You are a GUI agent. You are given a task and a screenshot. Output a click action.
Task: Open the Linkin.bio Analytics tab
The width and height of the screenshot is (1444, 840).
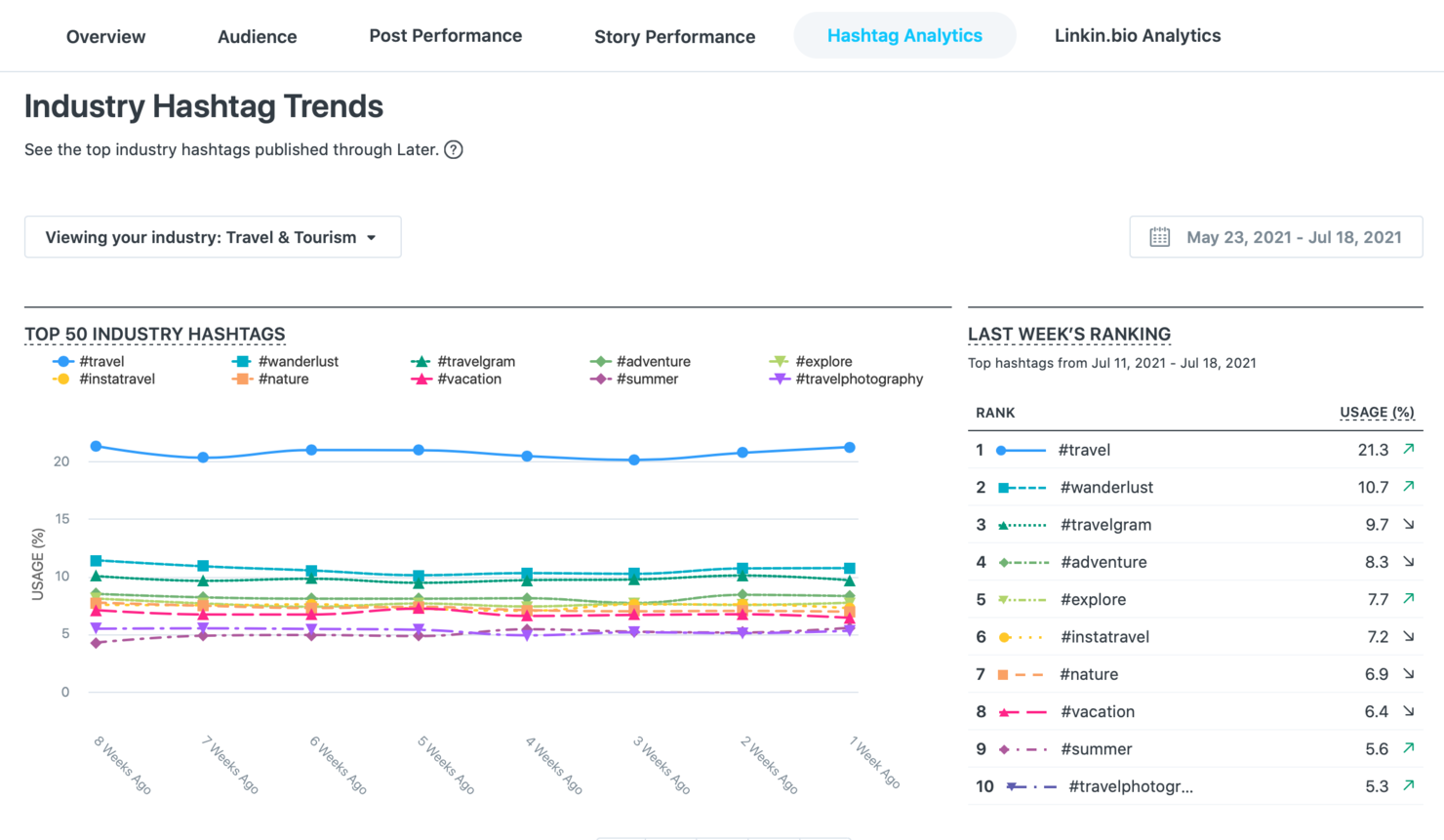[1138, 36]
